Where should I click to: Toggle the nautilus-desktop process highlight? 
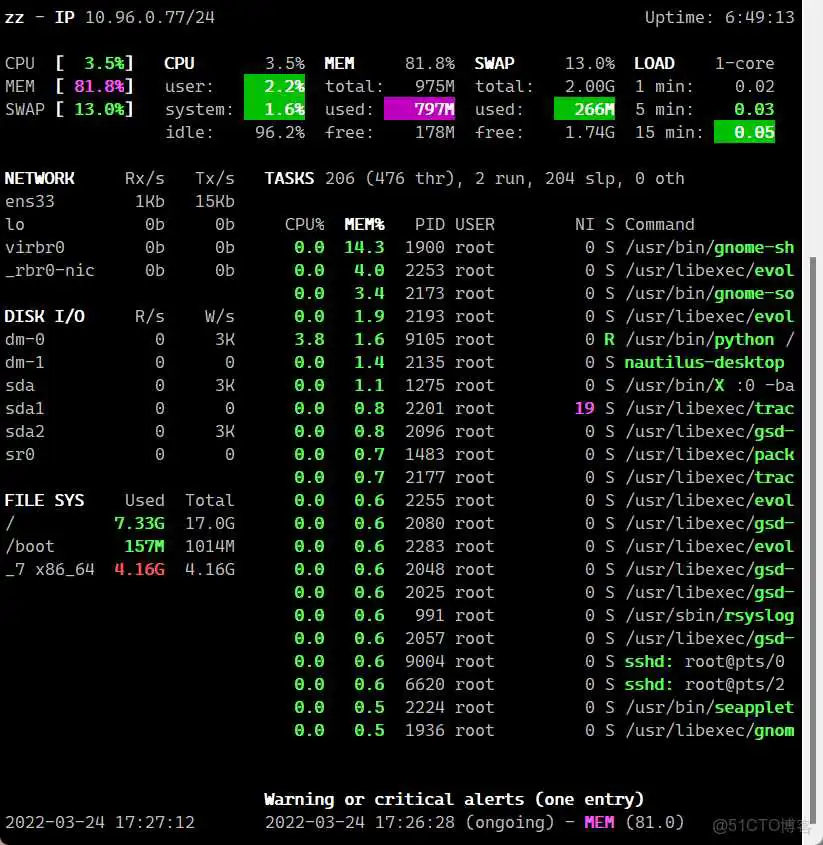704,362
